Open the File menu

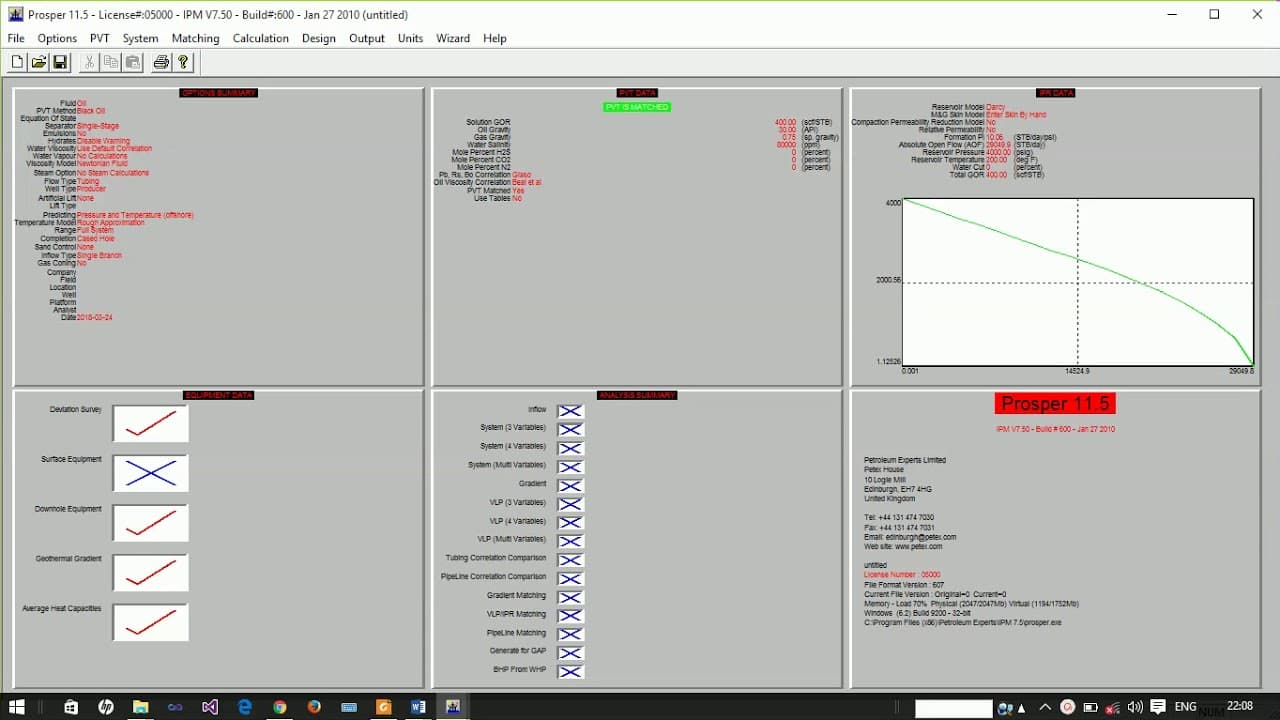(16, 38)
